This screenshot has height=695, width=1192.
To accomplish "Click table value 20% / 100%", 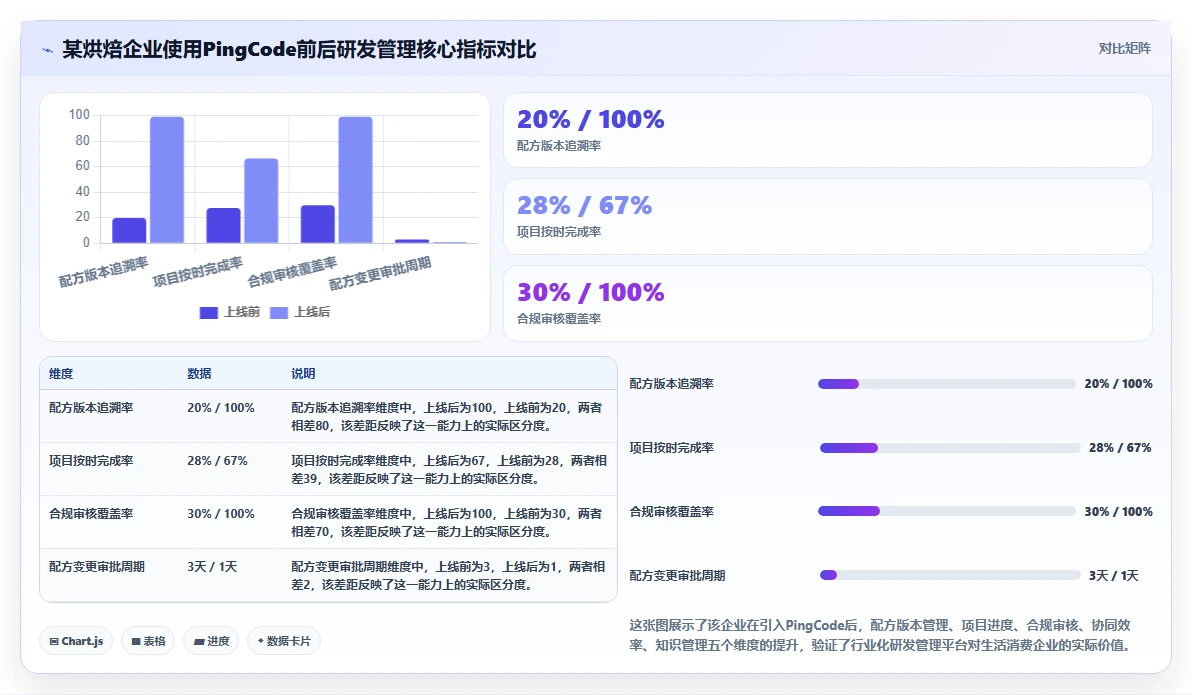I will tap(221, 408).
